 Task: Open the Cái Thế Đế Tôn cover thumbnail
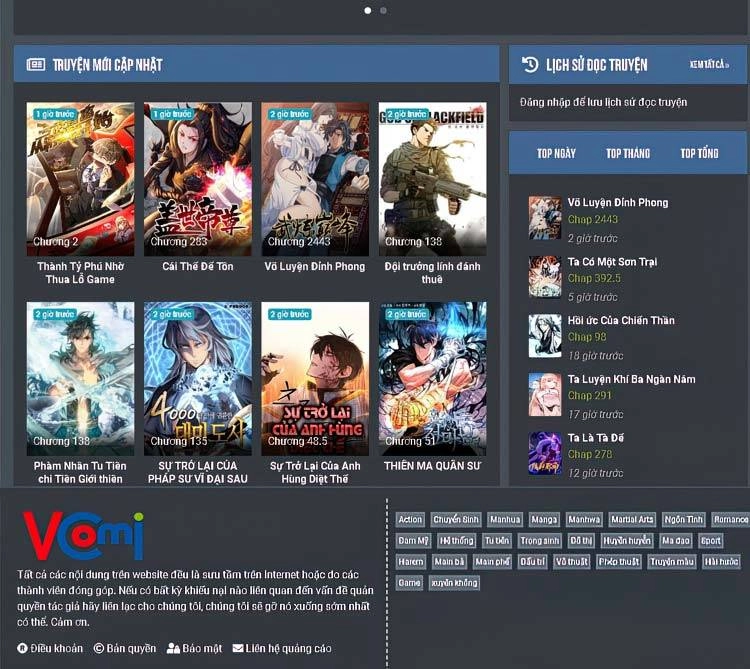tap(197, 179)
